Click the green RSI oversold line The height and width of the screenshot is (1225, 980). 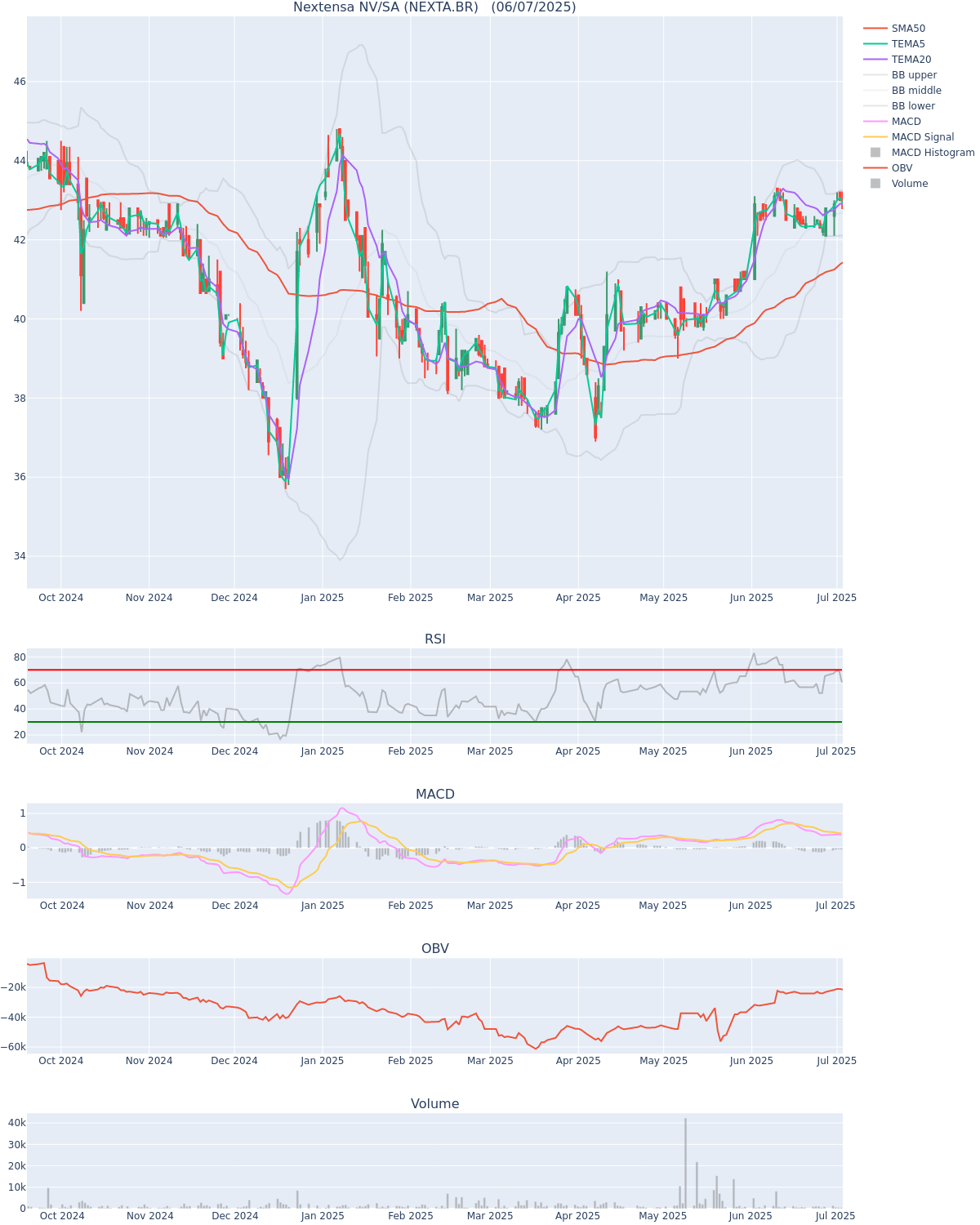pos(434,722)
